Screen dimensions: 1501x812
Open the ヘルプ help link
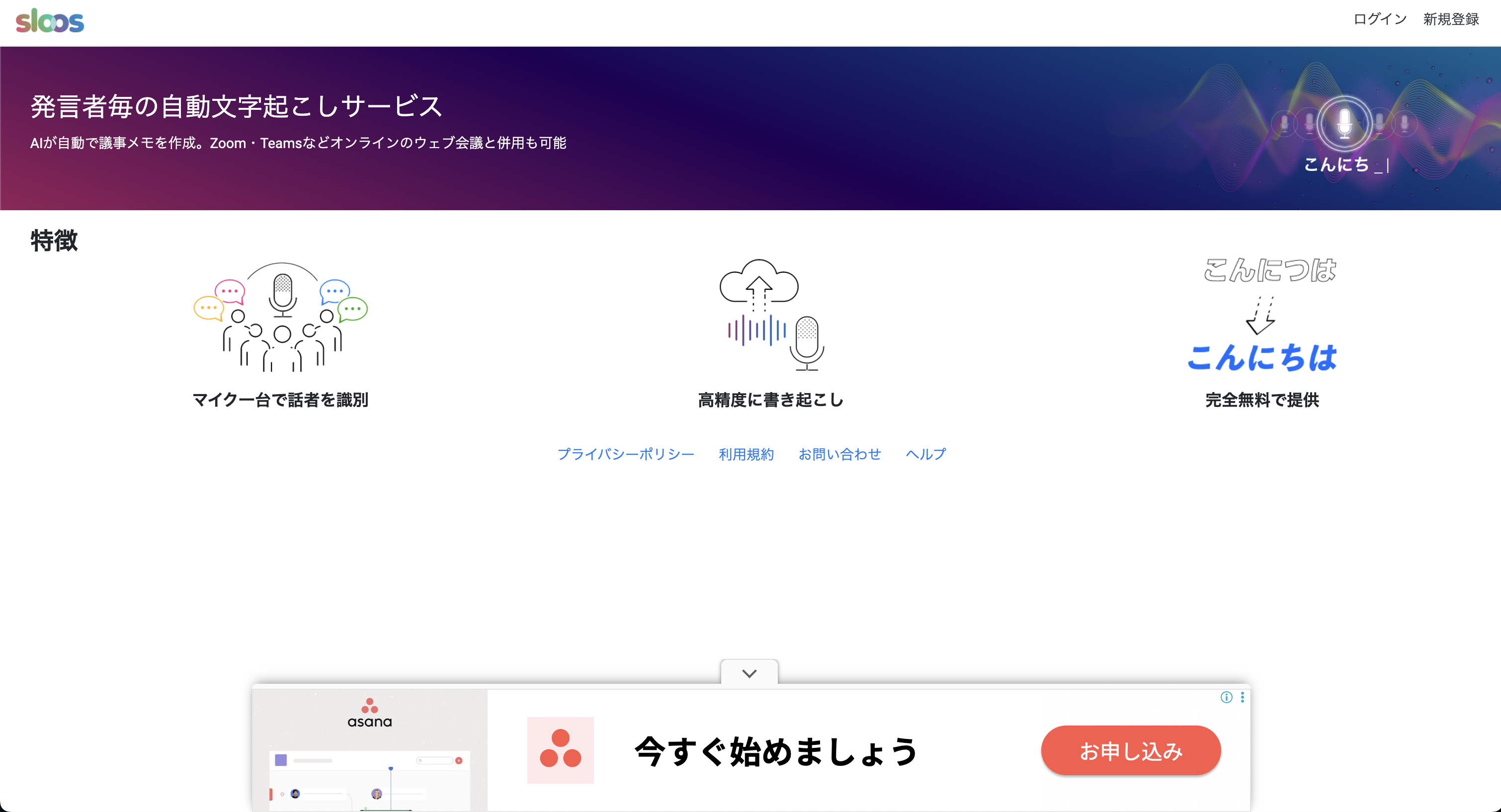[925, 454]
